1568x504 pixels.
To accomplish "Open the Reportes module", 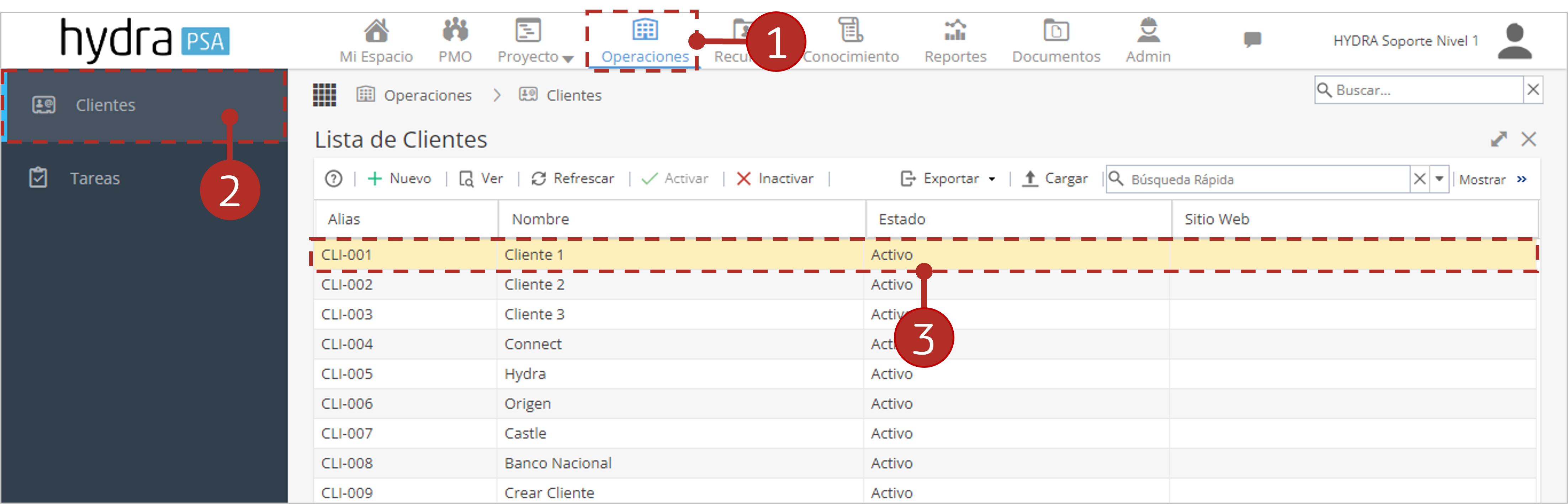I will 955,41.
